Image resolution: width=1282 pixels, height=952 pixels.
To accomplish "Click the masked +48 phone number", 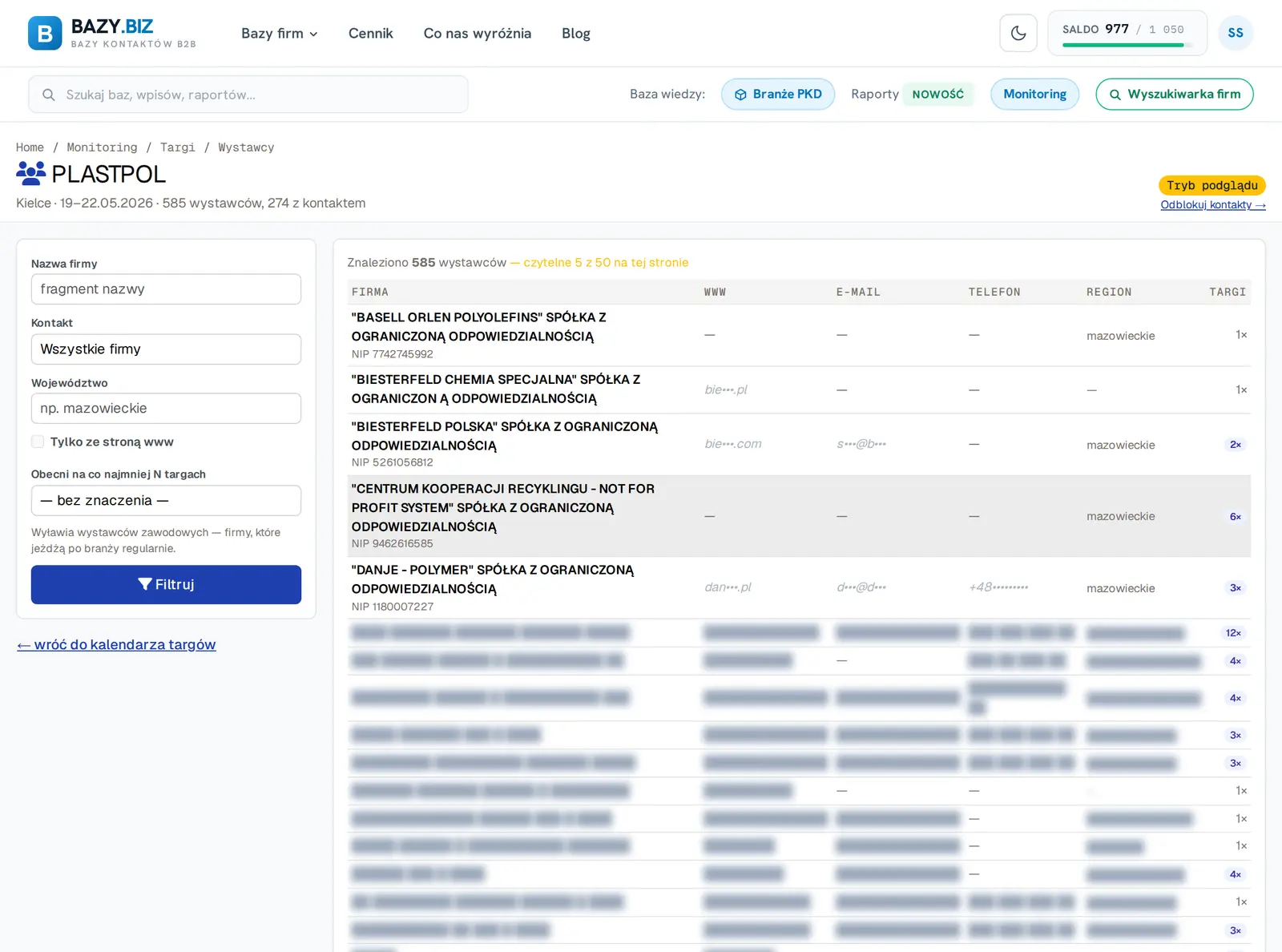I will tap(998, 587).
